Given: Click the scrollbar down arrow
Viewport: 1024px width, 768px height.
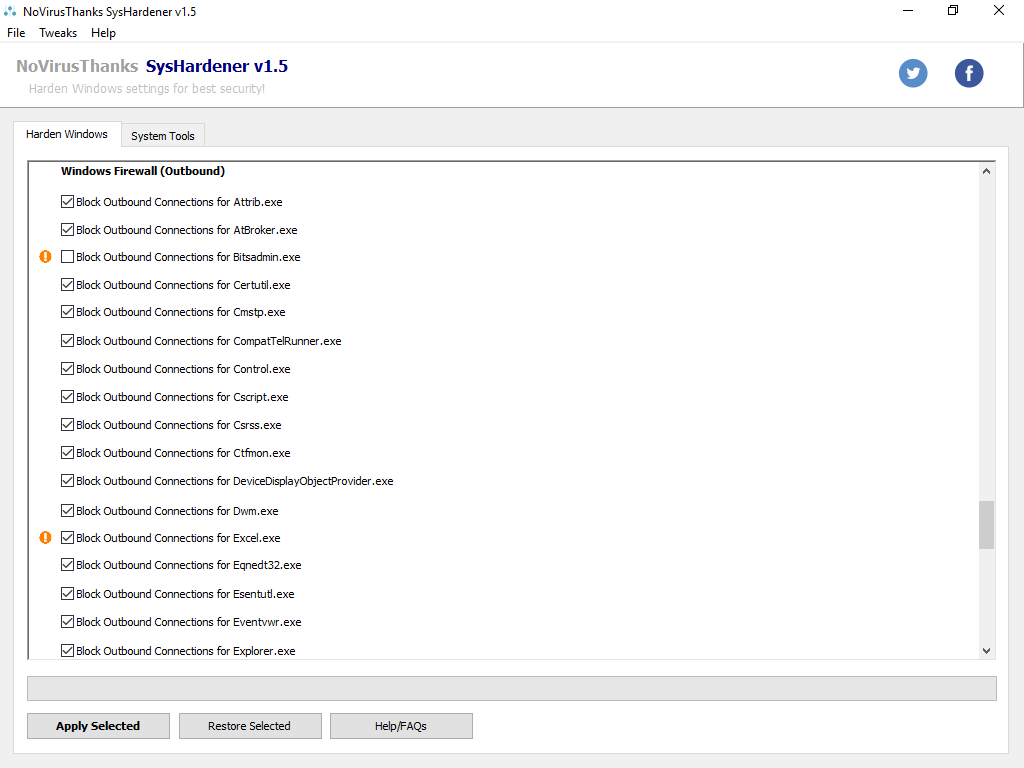Looking at the screenshot, I should (x=986, y=650).
